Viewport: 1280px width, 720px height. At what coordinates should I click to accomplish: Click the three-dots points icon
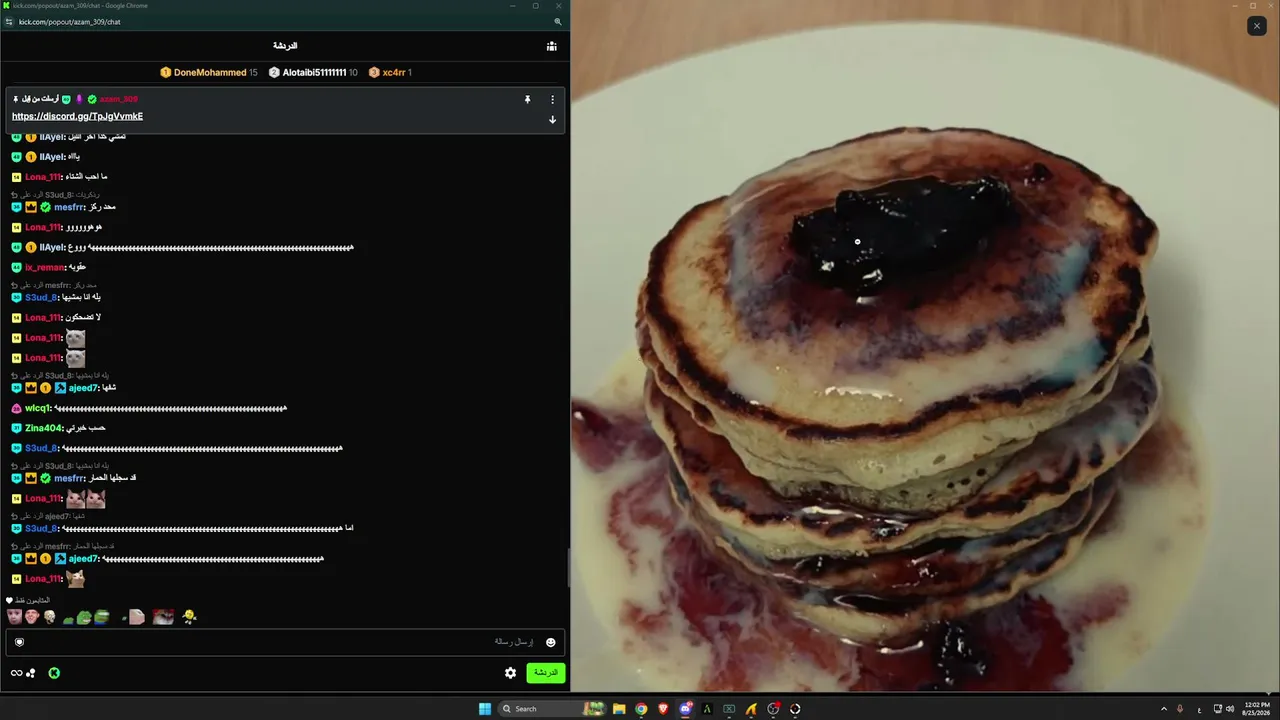click(31, 673)
